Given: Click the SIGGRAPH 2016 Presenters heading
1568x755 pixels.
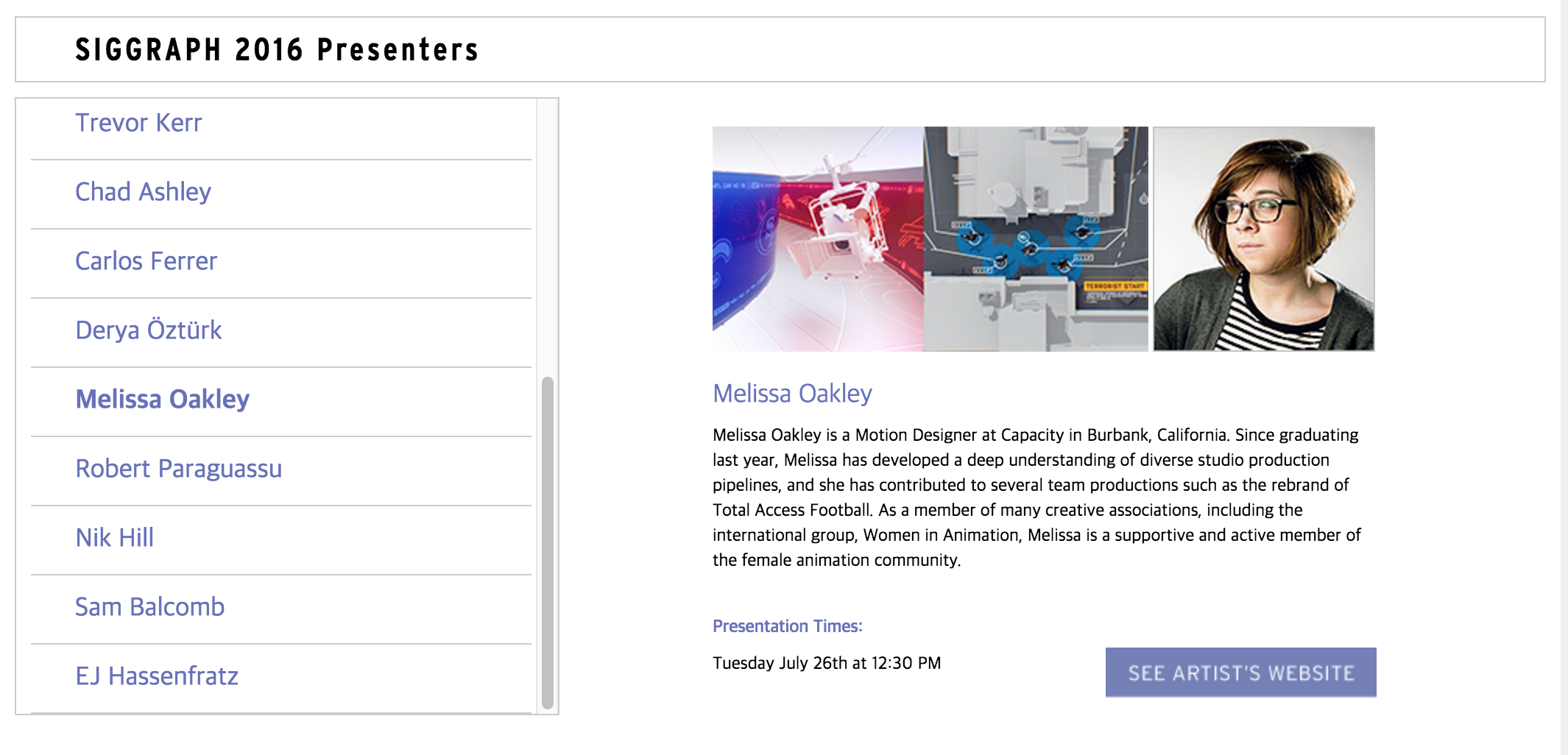Looking at the screenshot, I should point(277,50).
